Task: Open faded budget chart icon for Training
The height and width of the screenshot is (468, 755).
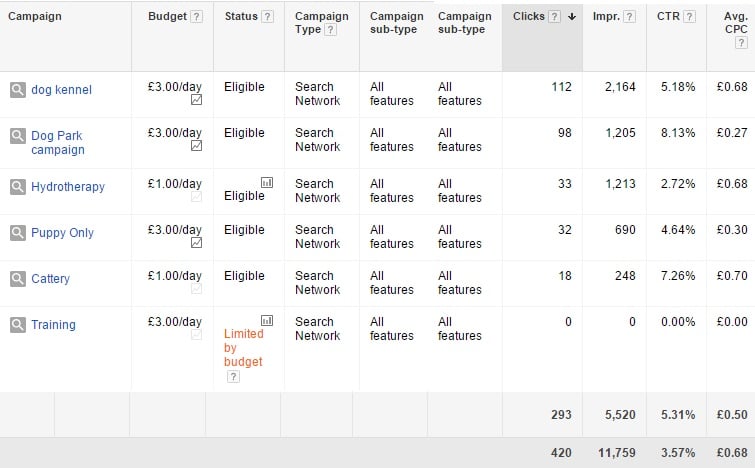Action: (x=196, y=335)
